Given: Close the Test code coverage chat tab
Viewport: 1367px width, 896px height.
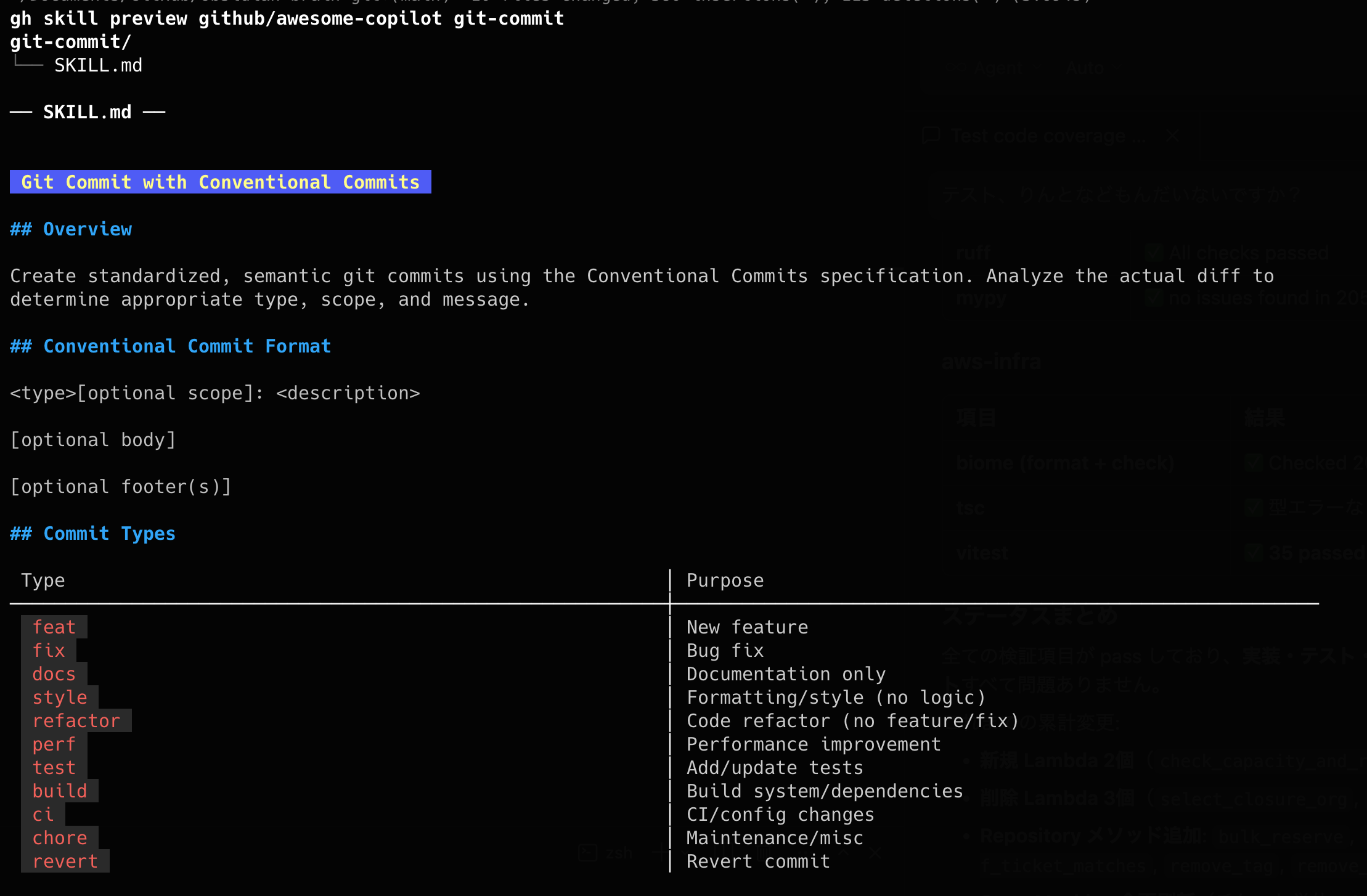Looking at the screenshot, I should (x=1172, y=135).
